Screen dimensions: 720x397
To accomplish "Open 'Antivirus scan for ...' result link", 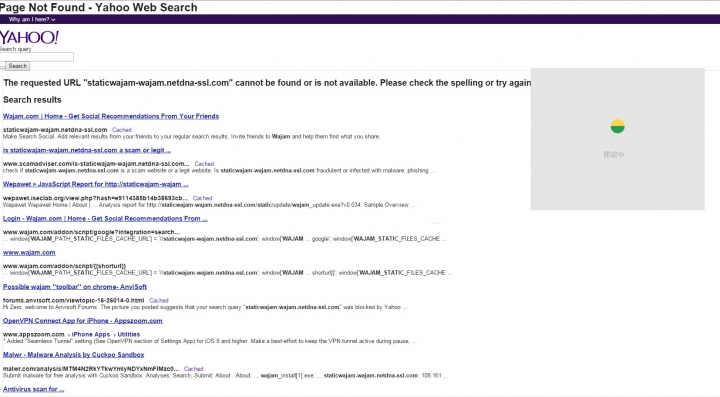I will tap(34, 389).
